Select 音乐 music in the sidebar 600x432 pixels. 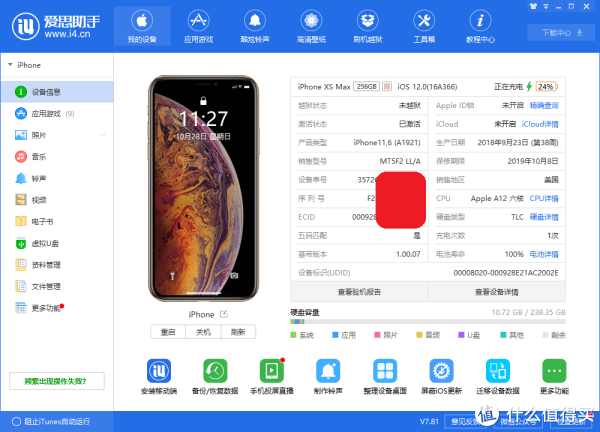coord(57,156)
